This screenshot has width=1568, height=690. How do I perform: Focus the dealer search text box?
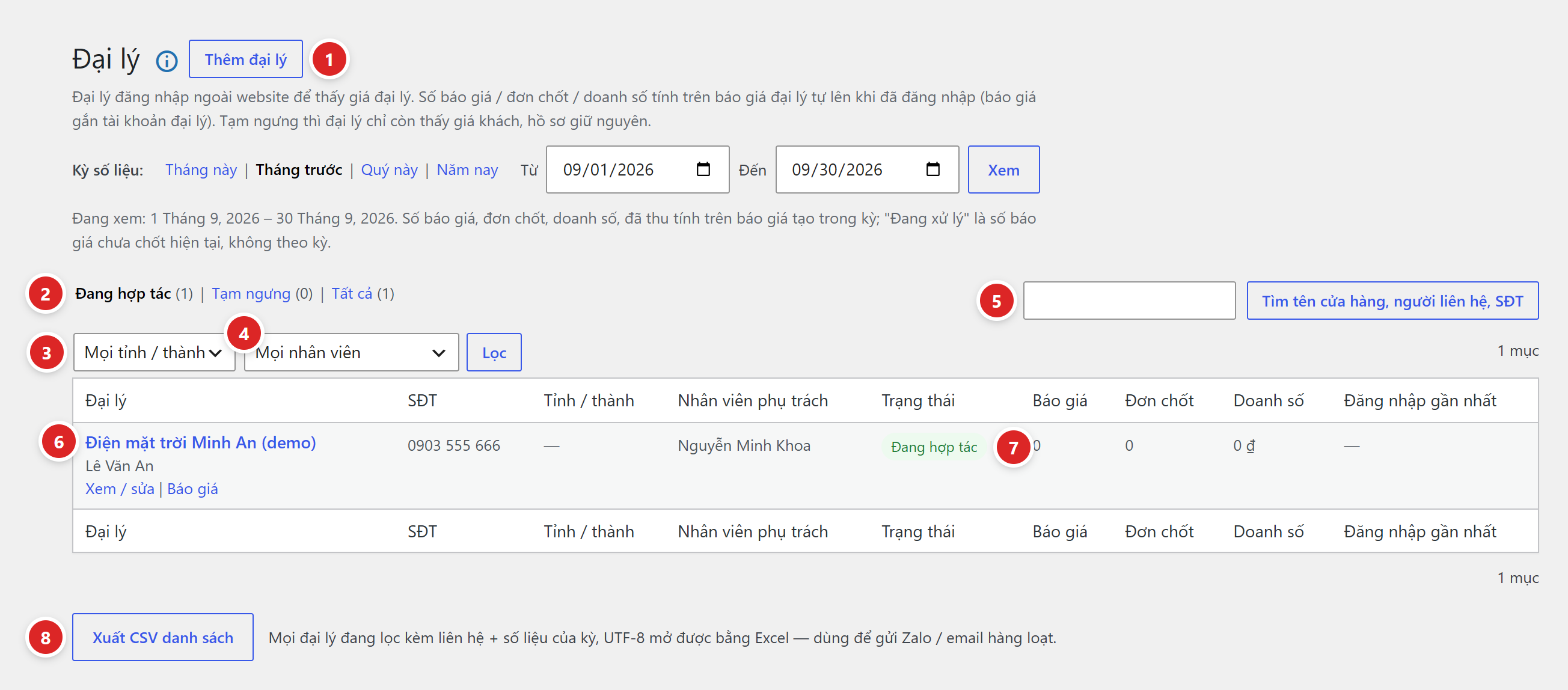coord(1129,301)
